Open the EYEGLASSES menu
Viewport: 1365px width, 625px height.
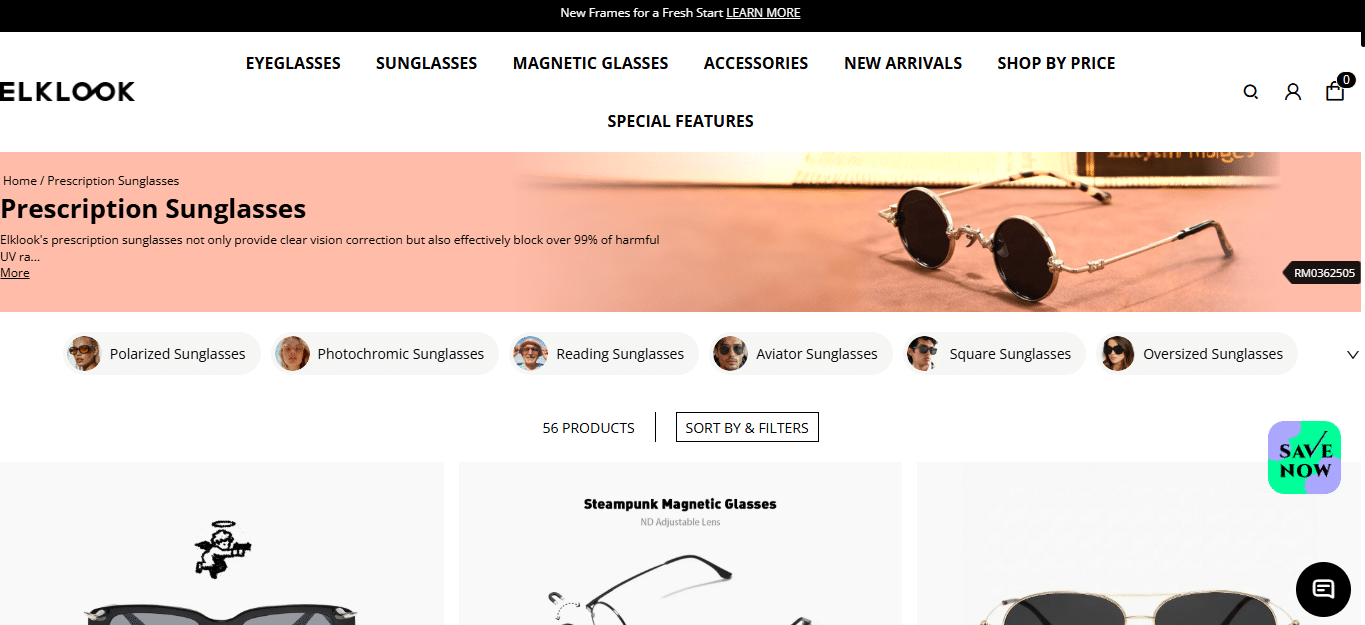pyautogui.click(x=293, y=63)
